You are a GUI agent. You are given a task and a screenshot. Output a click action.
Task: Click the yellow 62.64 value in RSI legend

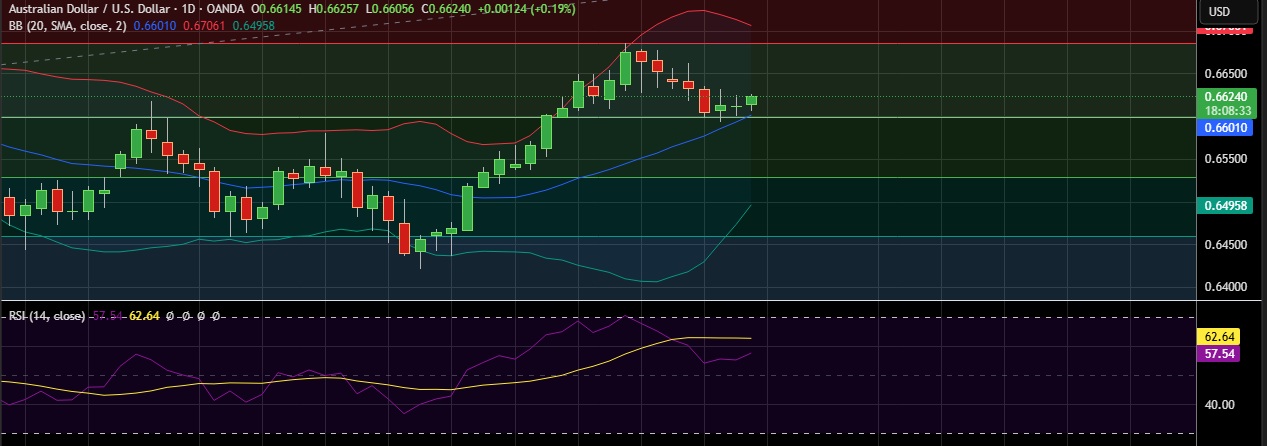click(145, 315)
